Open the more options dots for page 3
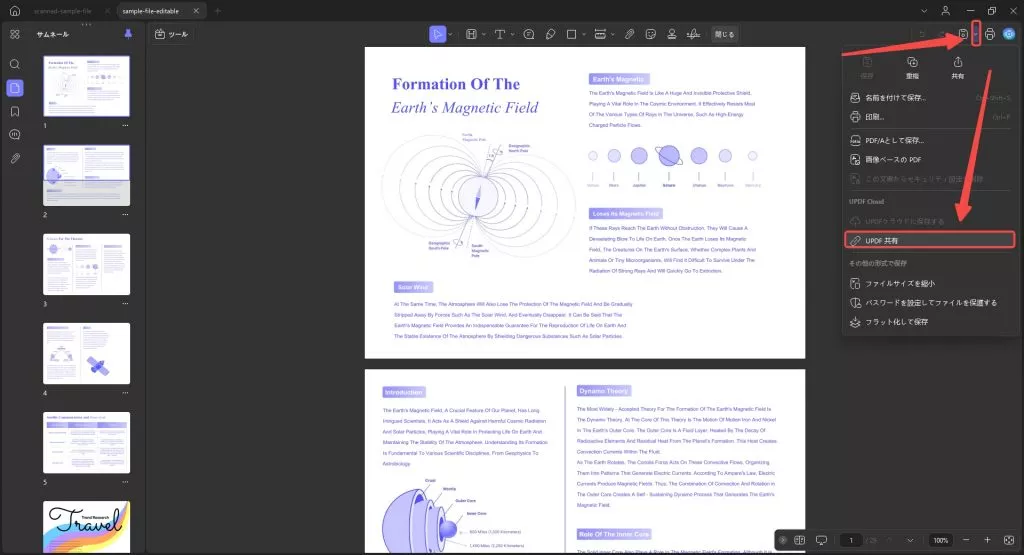The image size is (1024, 555). pos(125,304)
